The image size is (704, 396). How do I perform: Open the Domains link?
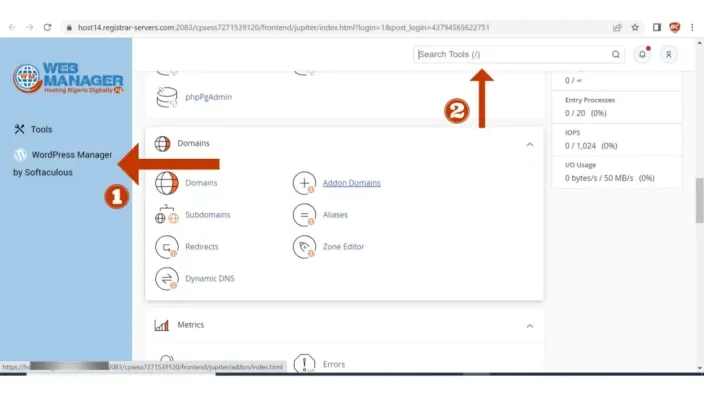coord(201,183)
